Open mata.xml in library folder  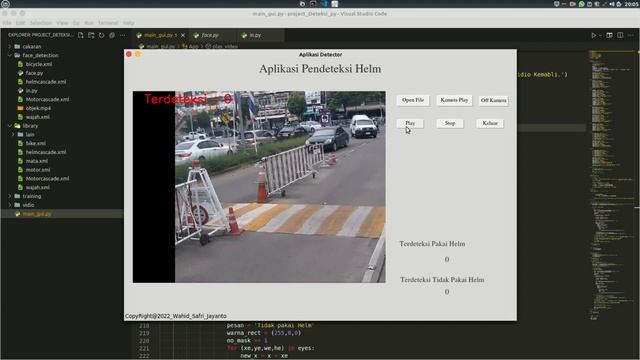(x=36, y=161)
